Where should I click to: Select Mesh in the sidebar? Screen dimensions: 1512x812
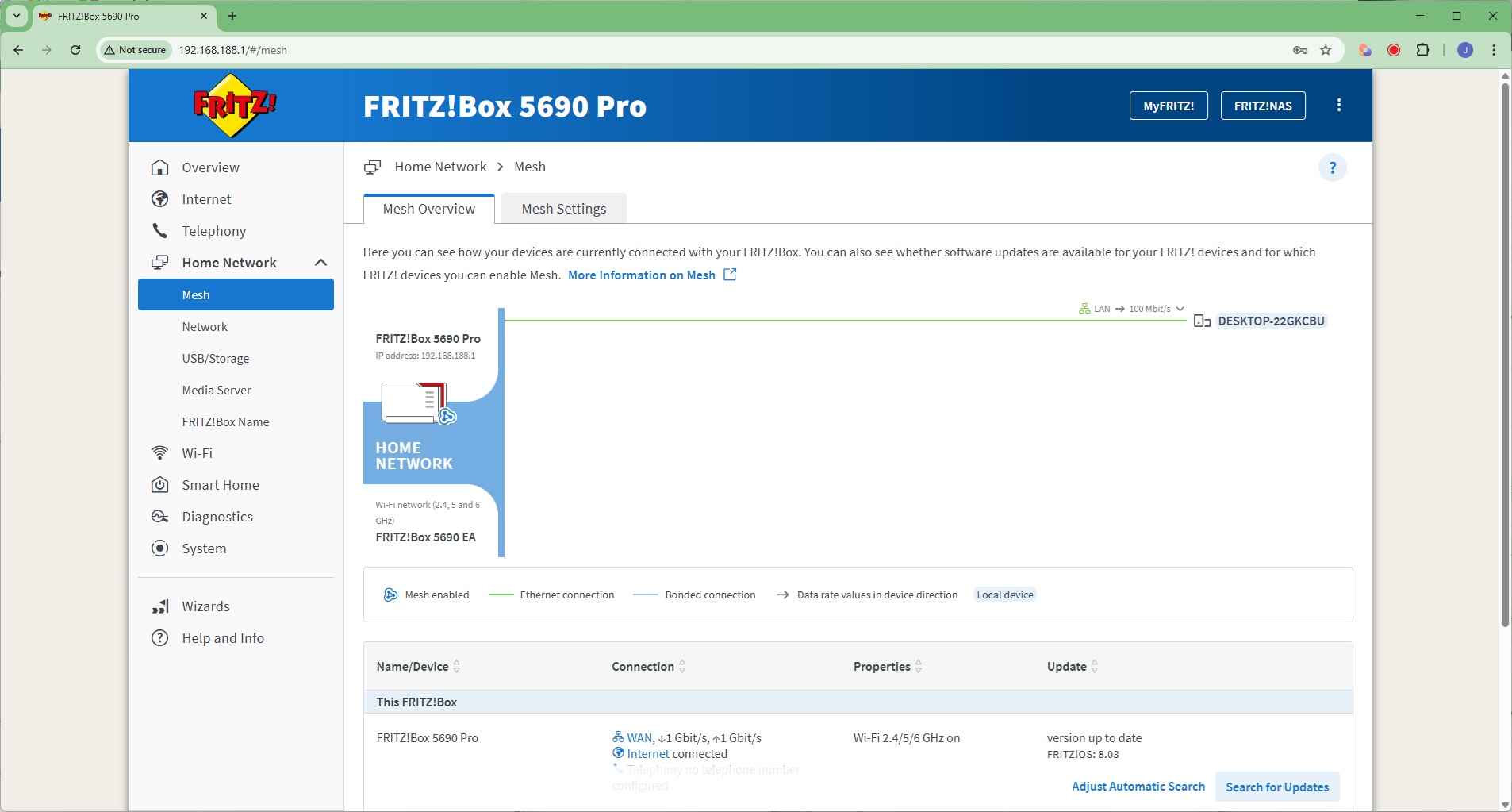tap(236, 294)
